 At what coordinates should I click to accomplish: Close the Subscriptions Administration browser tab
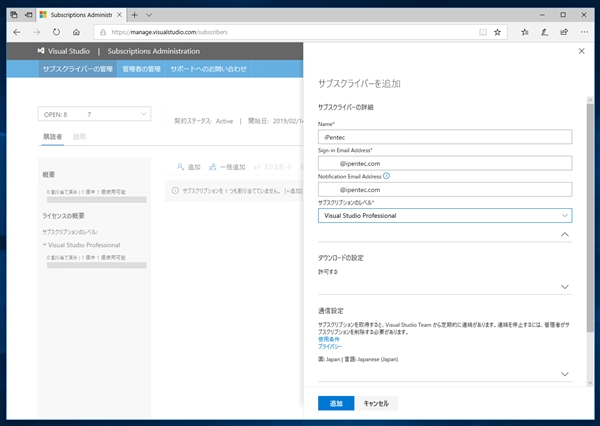coord(119,15)
